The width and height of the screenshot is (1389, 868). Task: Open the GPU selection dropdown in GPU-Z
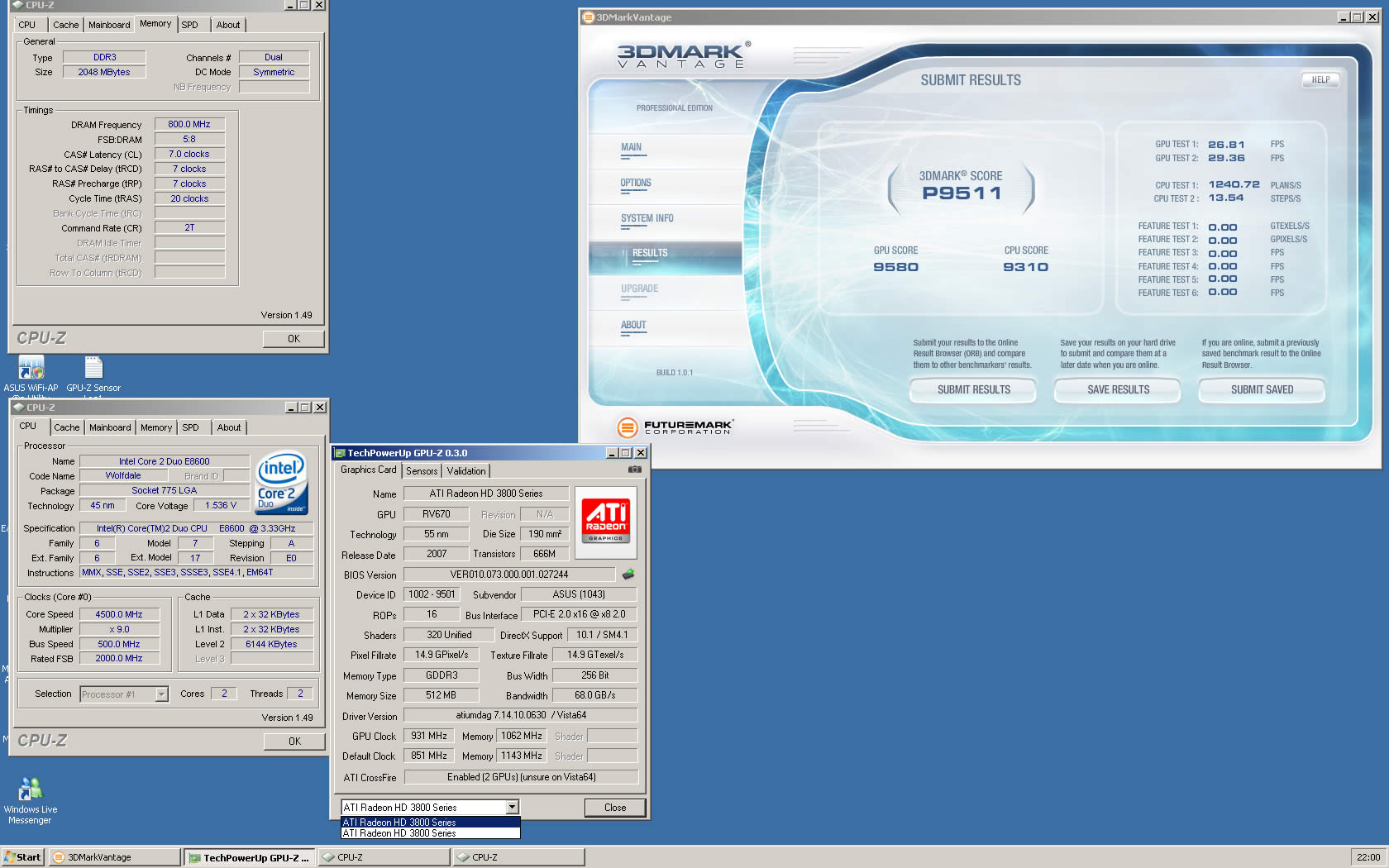point(512,807)
